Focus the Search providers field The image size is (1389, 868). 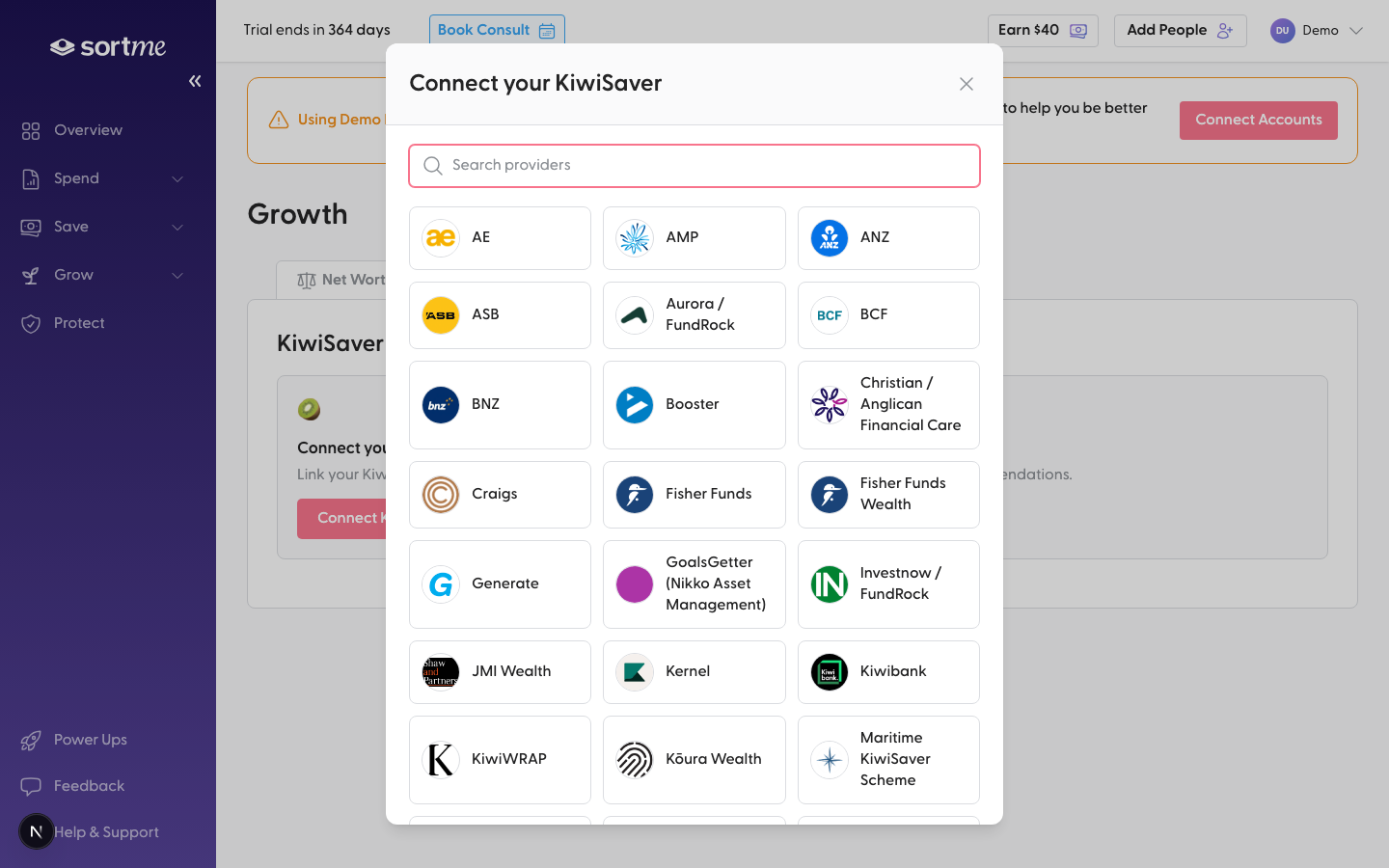point(694,166)
